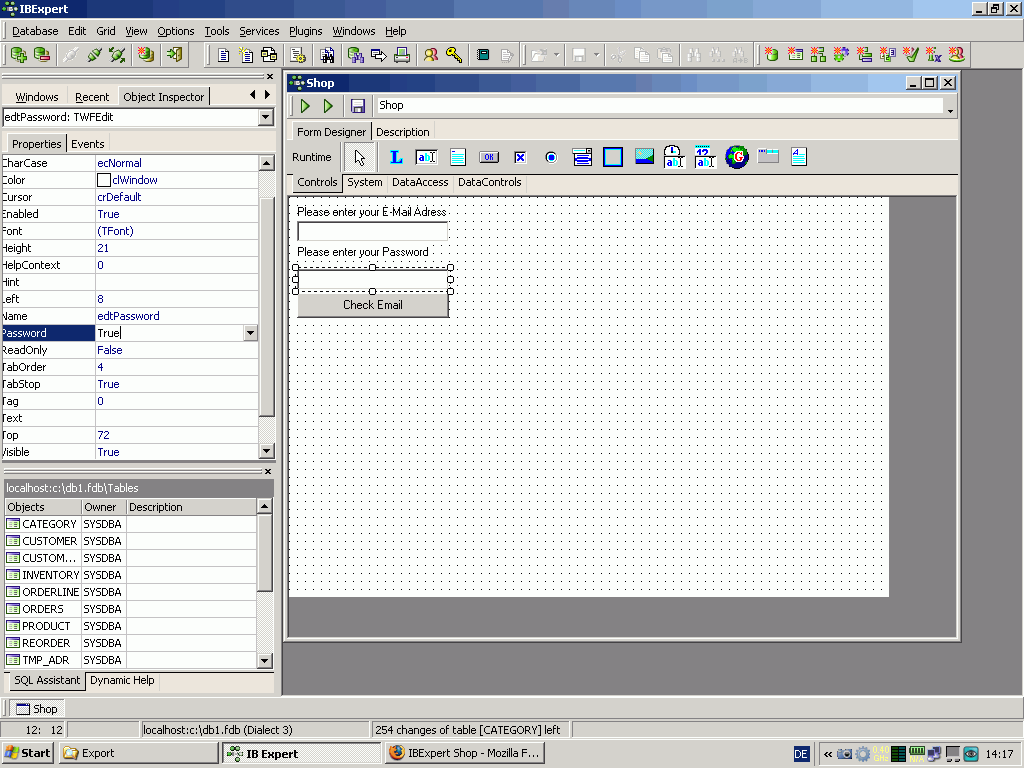The height and width of the screenshot is (768, 1024).
Task: Switch to the Events tab
Action: pos(88,144)
